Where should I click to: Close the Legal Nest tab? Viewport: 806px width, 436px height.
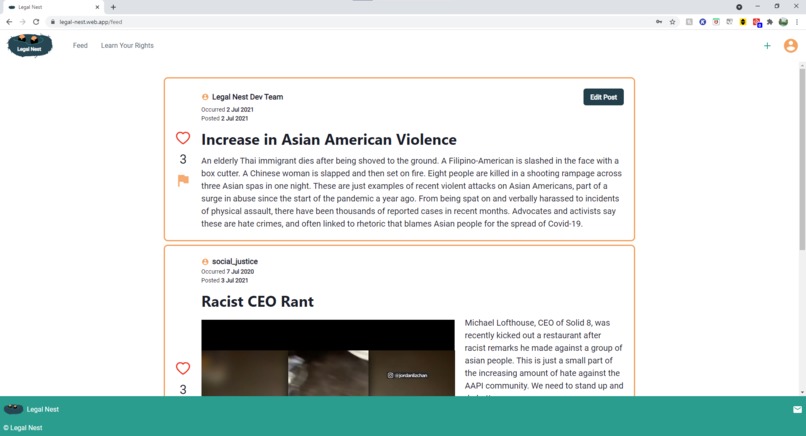(x=97, y=7)
